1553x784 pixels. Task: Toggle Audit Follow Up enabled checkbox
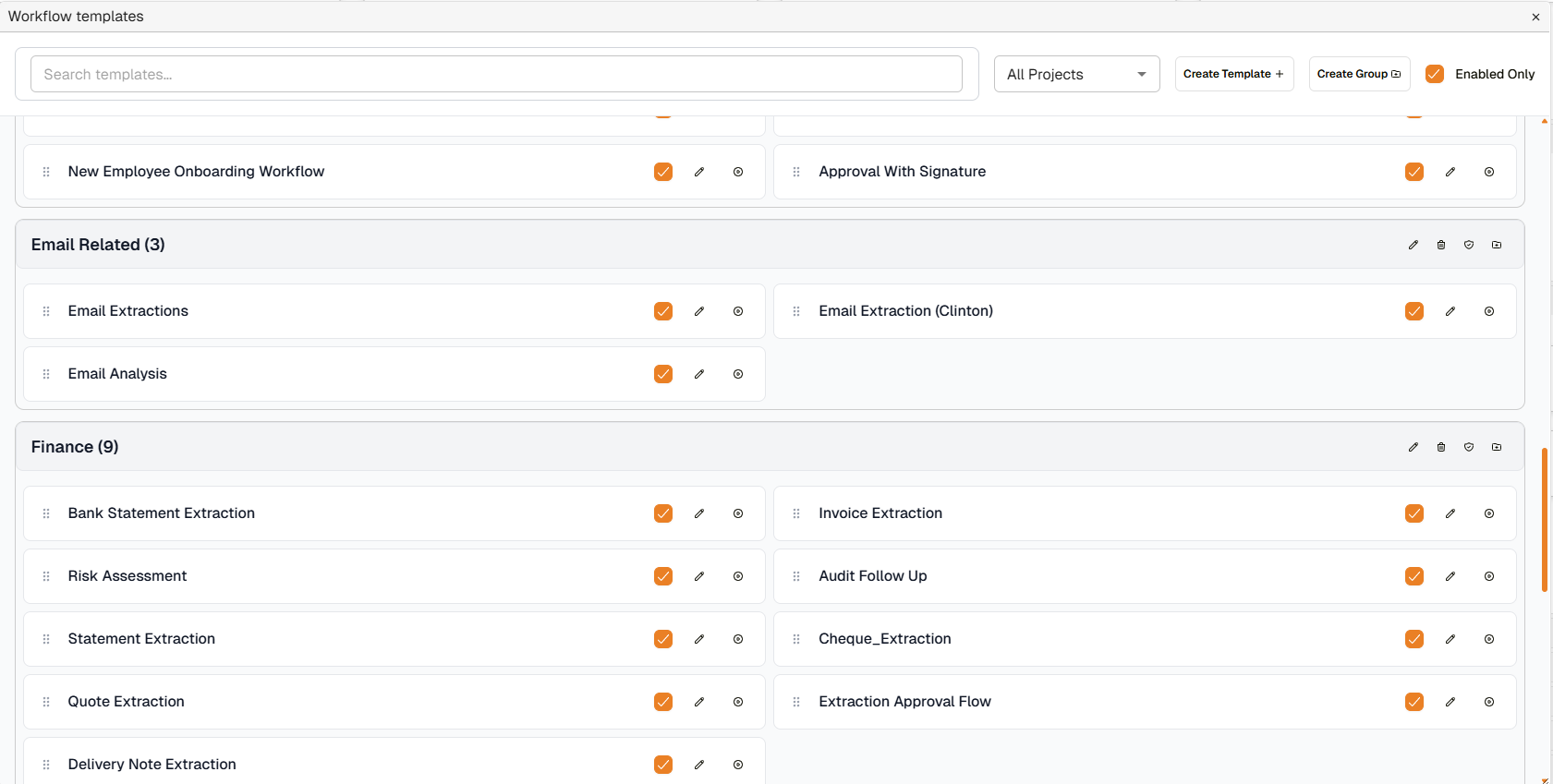[1414, 576]
